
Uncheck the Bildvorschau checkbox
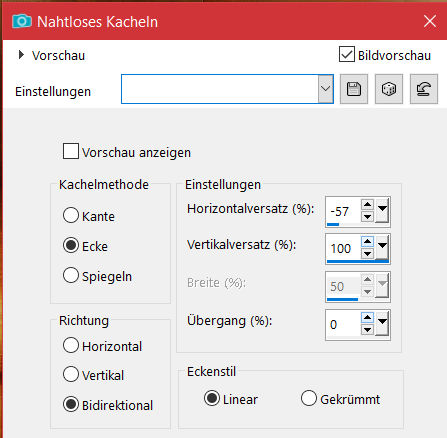[x=347, y=54]
